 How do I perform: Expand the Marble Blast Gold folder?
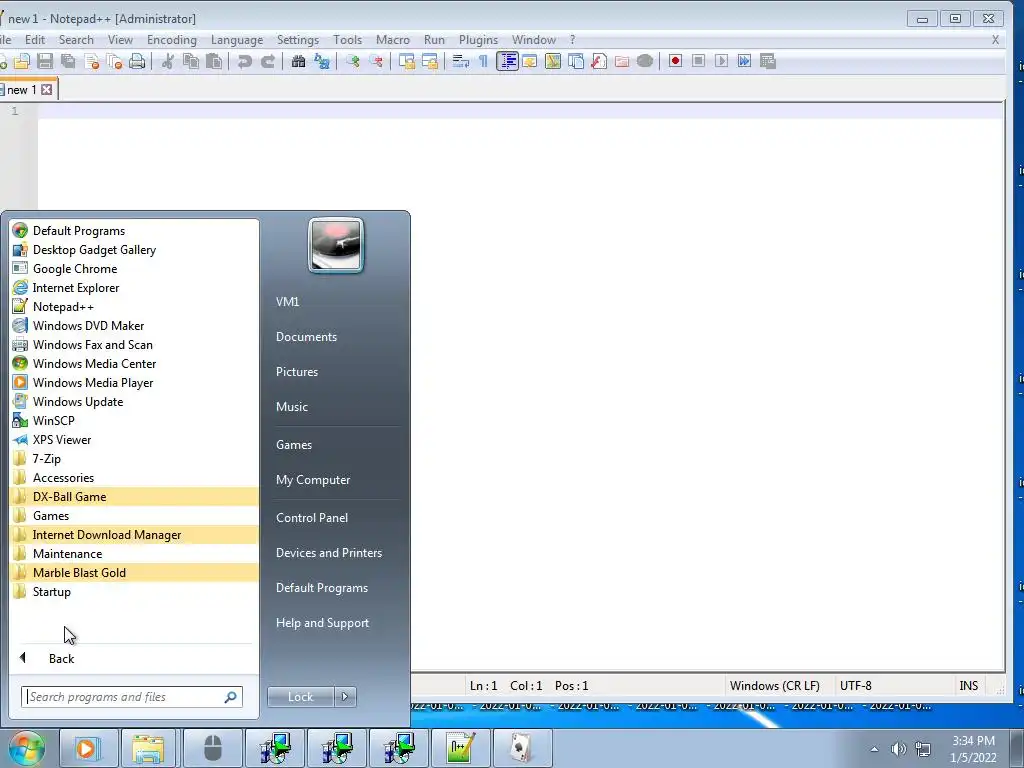pos(135,573)
